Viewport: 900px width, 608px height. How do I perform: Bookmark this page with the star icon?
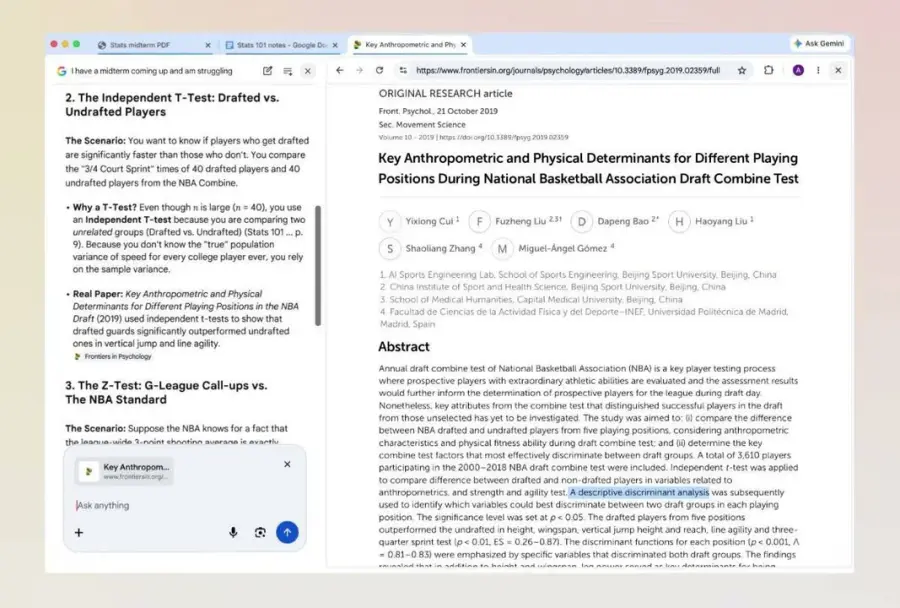point(742,70)
